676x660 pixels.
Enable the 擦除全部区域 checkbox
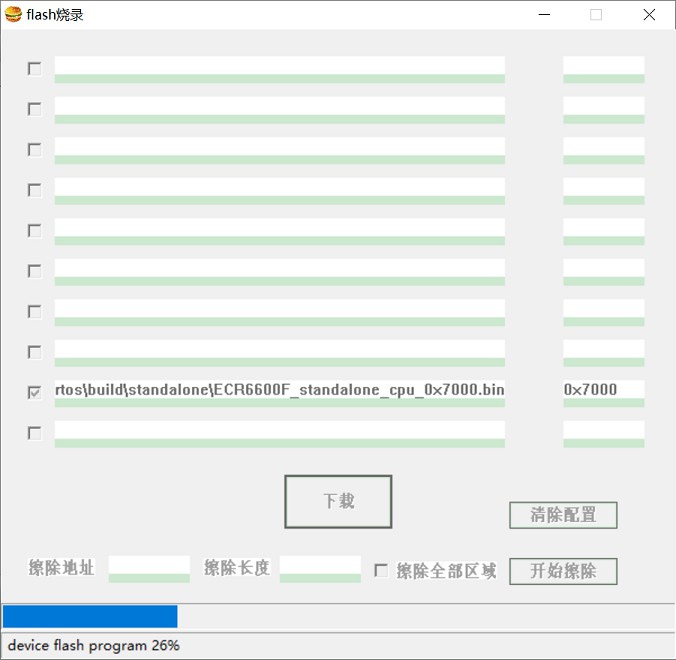click(381, 570)
